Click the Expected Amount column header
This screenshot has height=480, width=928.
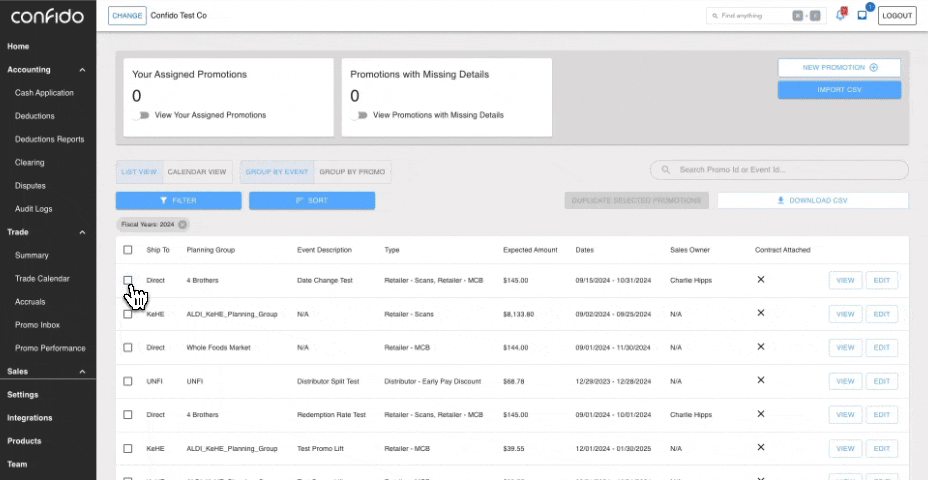tap(530, 250)
